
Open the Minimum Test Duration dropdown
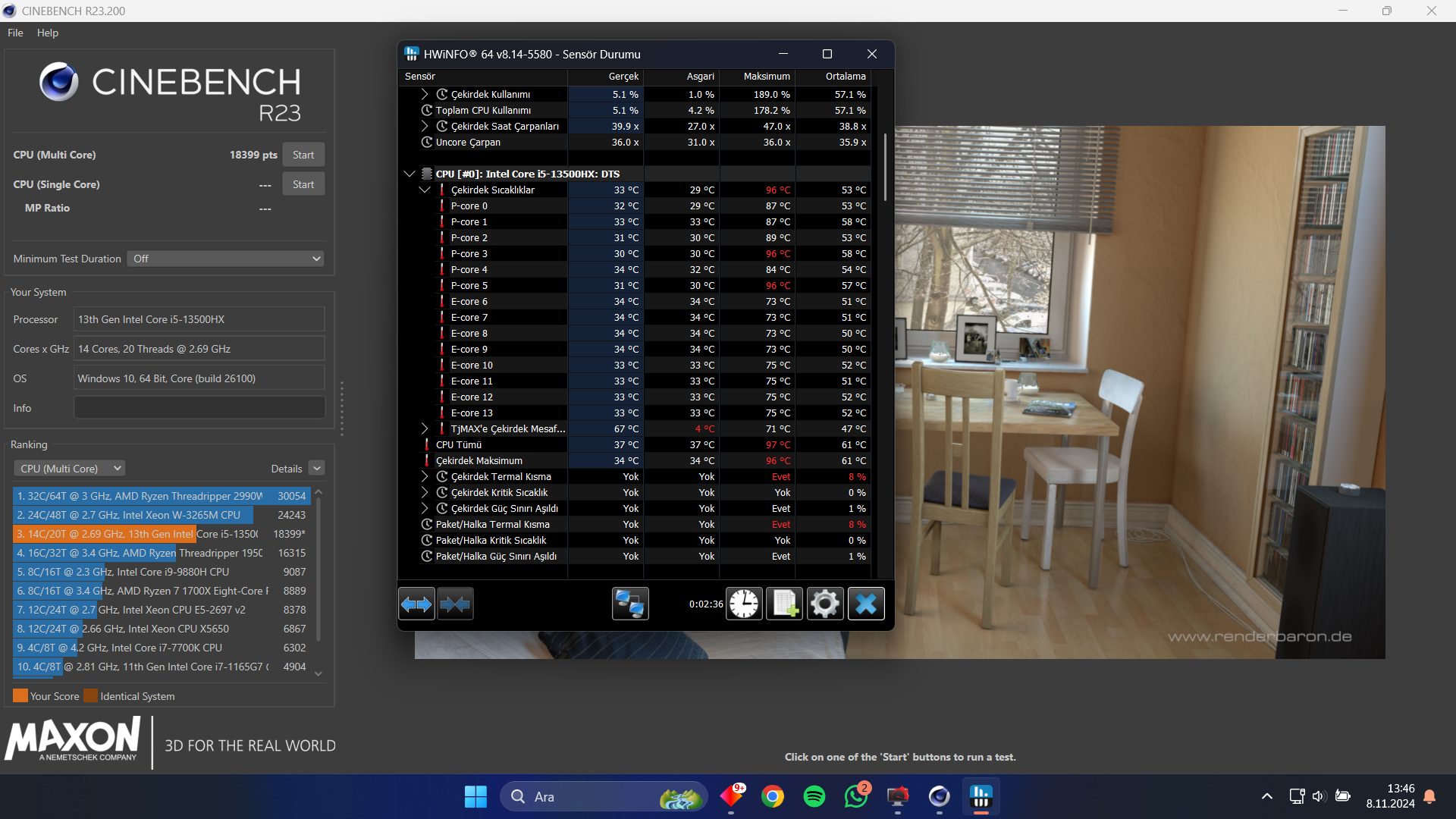(x=226, y=259)
